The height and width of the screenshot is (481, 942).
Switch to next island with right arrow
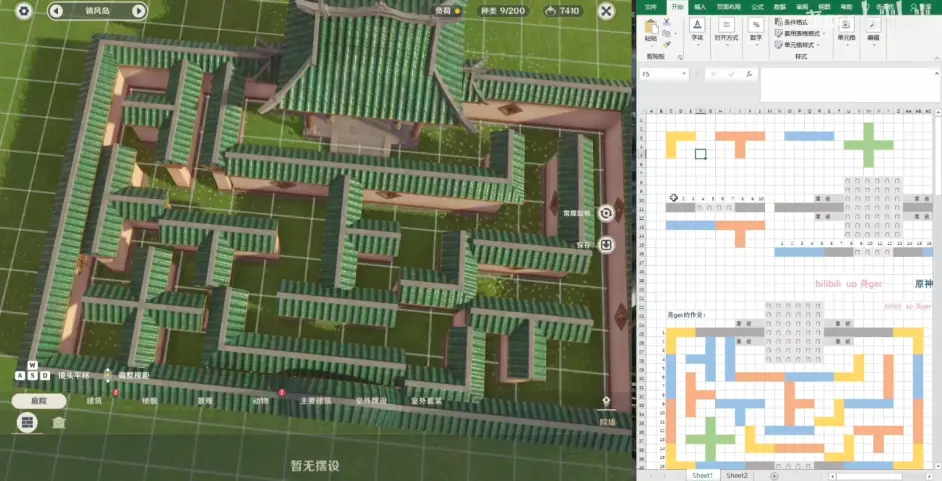pyautogui.click(x=138, y=11)
